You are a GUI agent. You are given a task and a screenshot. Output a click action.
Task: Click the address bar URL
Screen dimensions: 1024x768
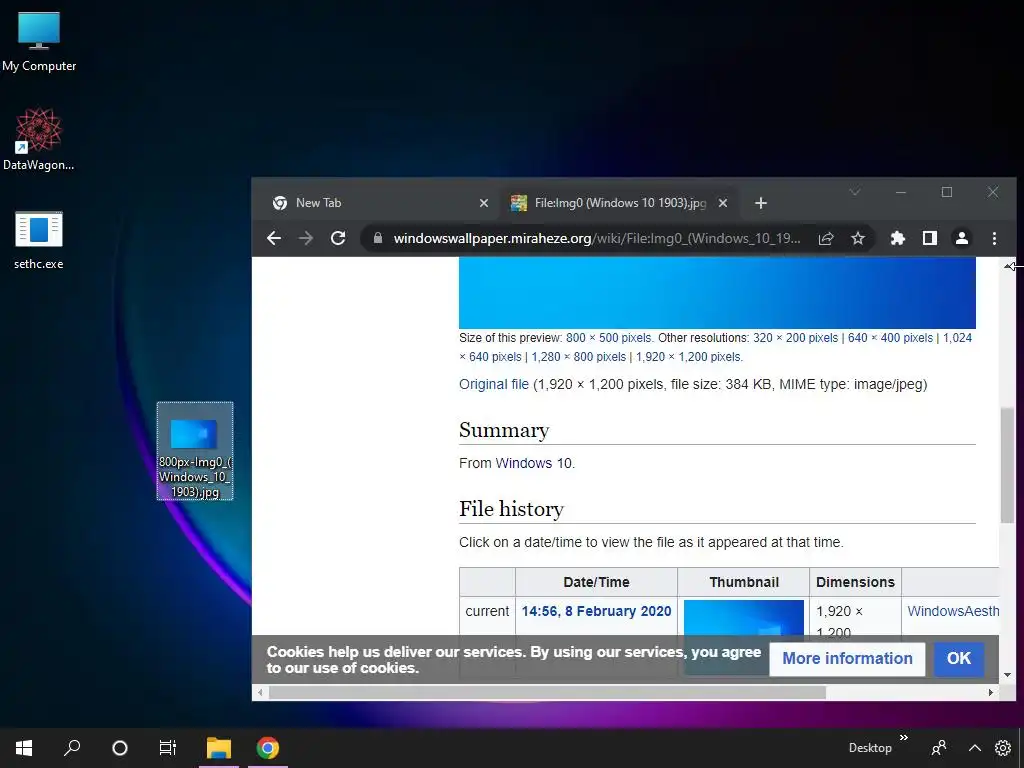(x=596, y=238)
